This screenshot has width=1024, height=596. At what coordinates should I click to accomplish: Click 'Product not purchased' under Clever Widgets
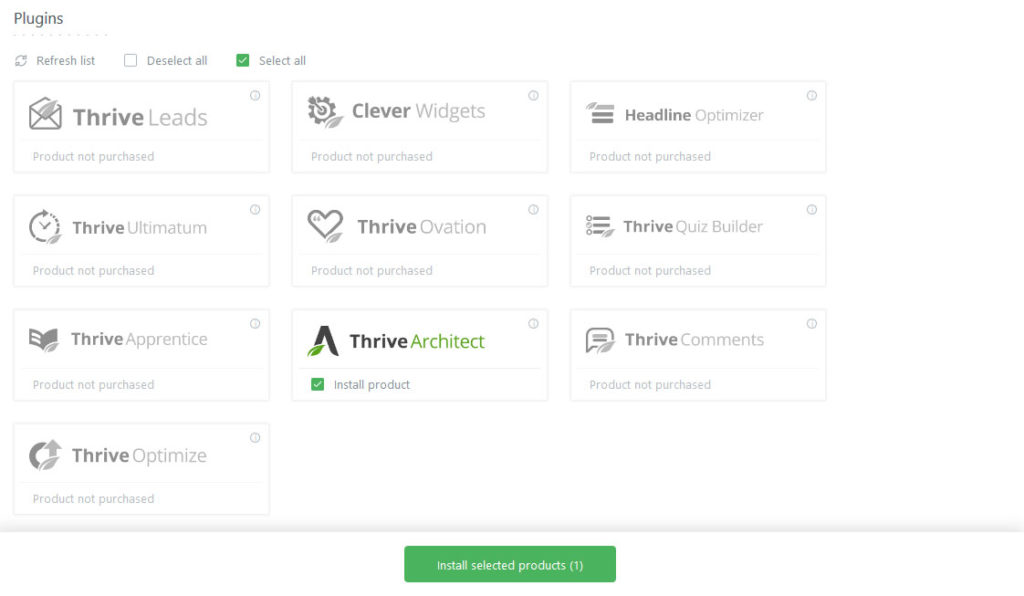[x=372, y=157]
